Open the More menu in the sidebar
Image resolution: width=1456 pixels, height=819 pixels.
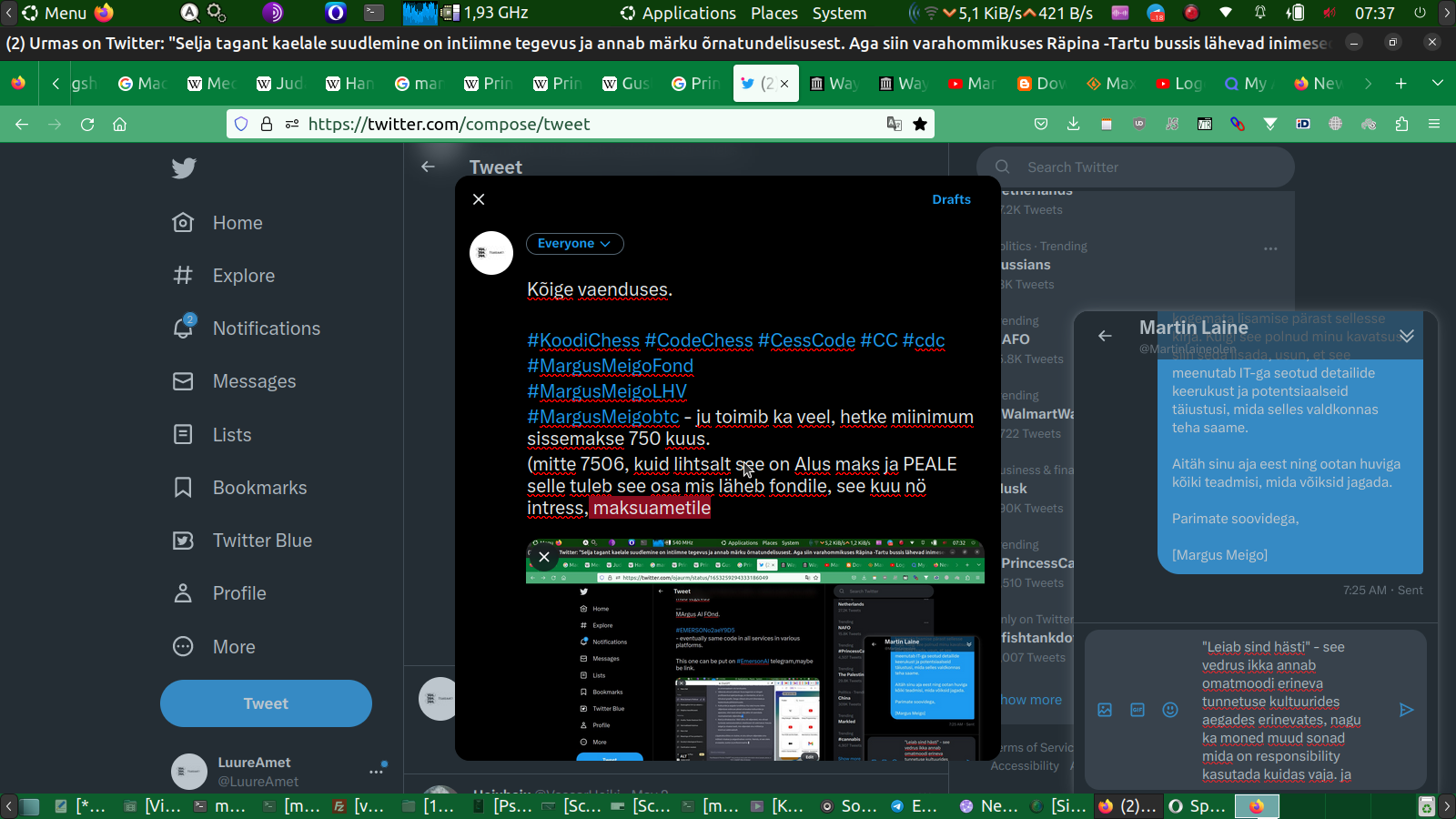214,647
